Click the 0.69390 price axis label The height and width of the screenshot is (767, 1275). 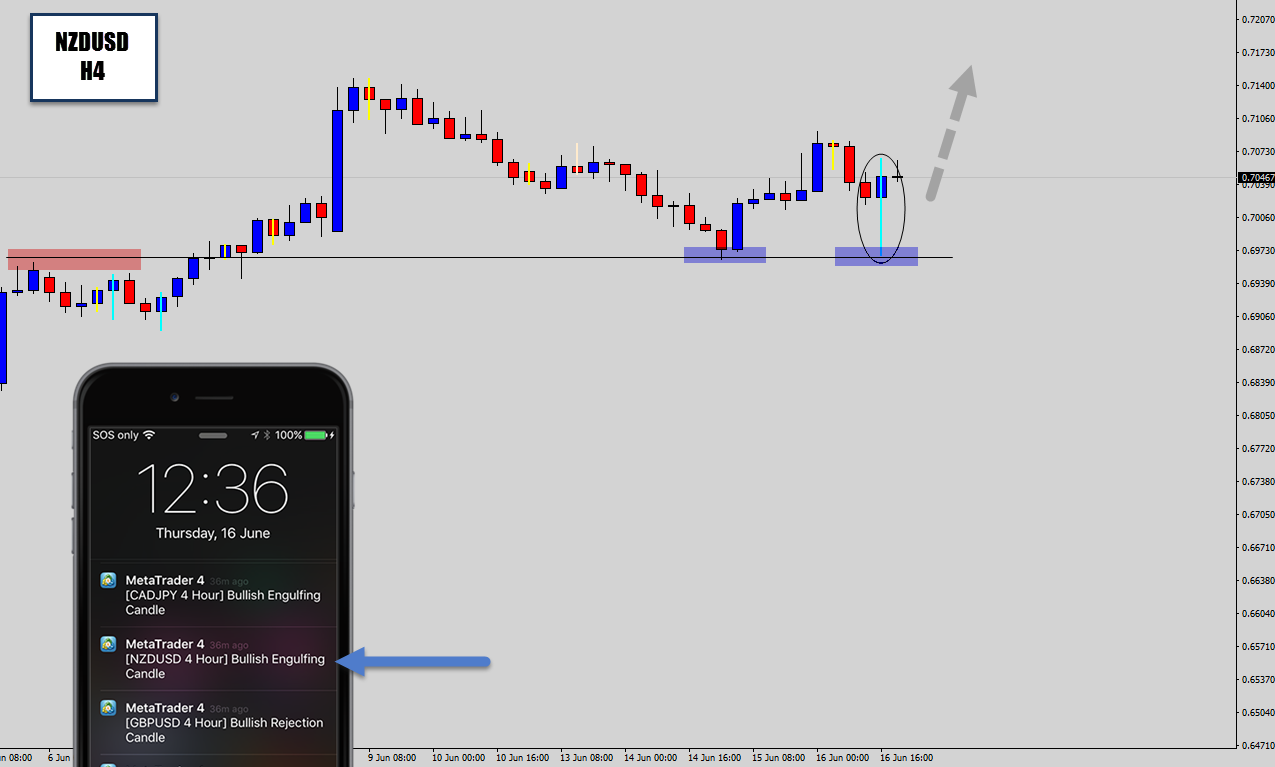point(1258,283)
